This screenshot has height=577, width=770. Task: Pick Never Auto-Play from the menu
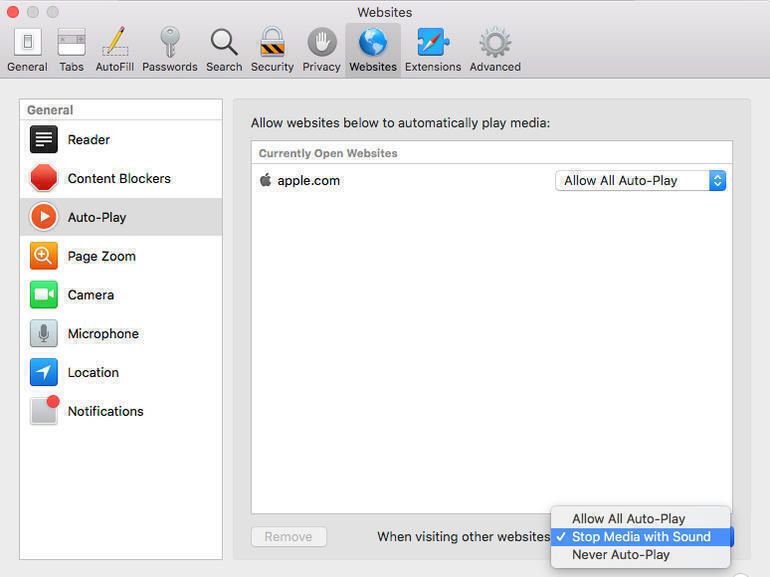tap(620, 555)
